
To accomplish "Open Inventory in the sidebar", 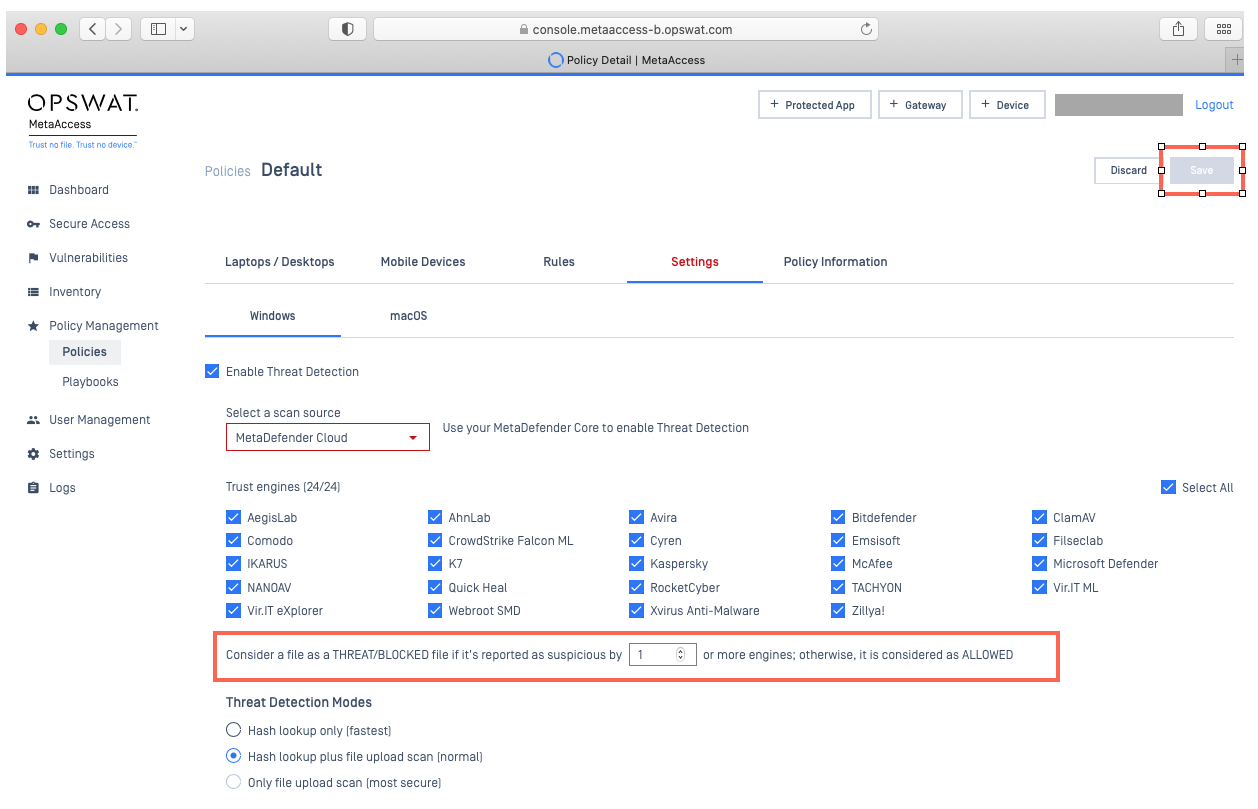I will tap(75, 292).
